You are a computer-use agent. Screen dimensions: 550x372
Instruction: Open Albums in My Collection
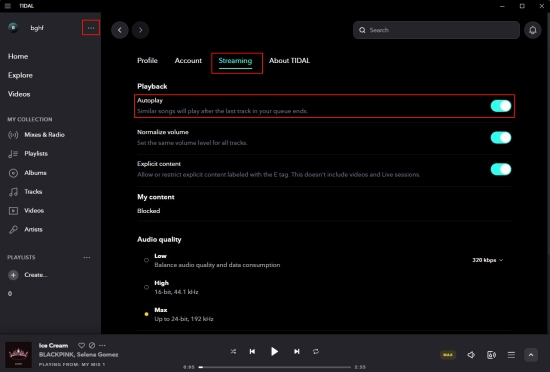click(x=27, y=173)
